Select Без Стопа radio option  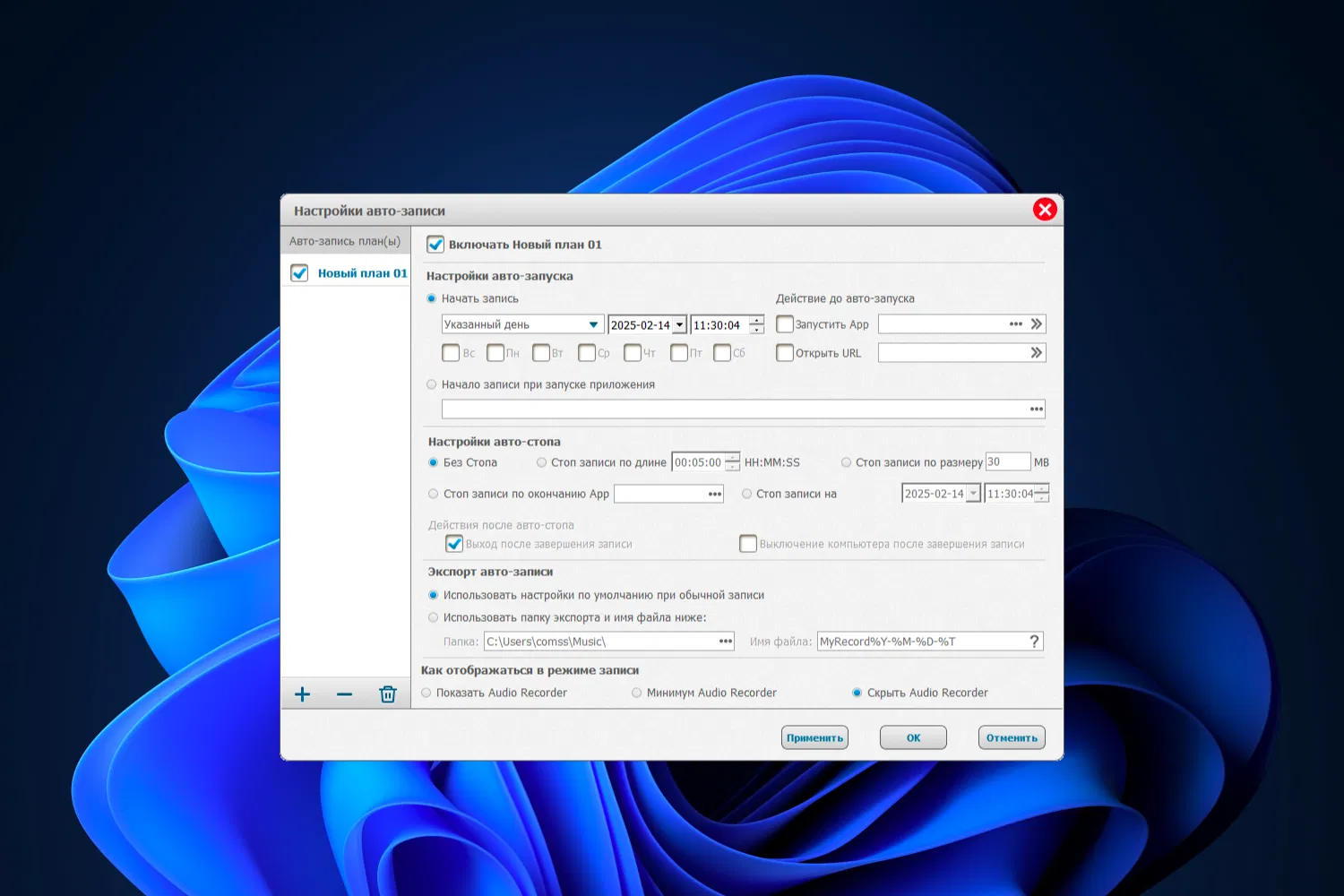(x=434, y=462)
